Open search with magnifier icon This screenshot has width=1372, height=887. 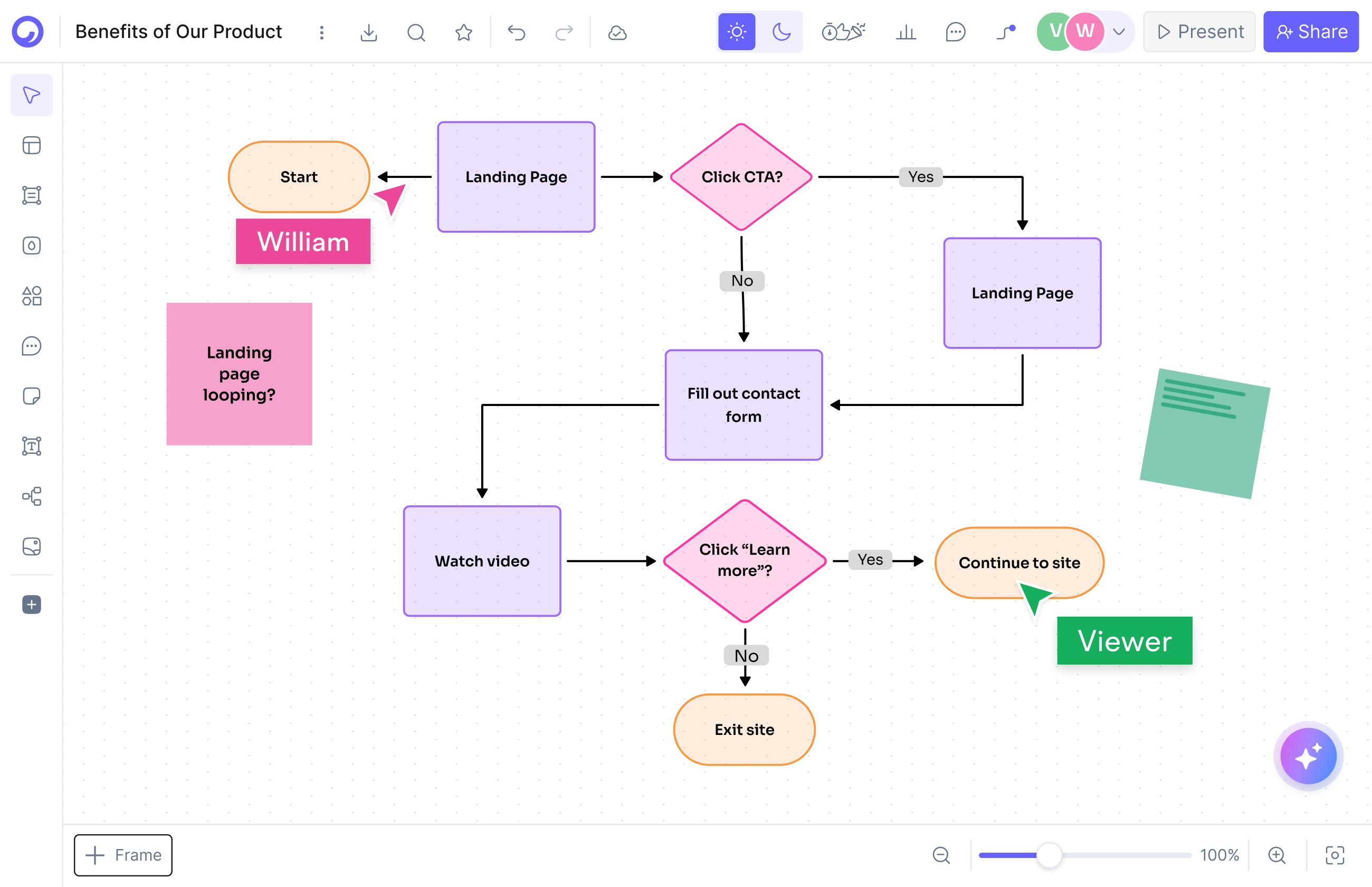(416, 32)
